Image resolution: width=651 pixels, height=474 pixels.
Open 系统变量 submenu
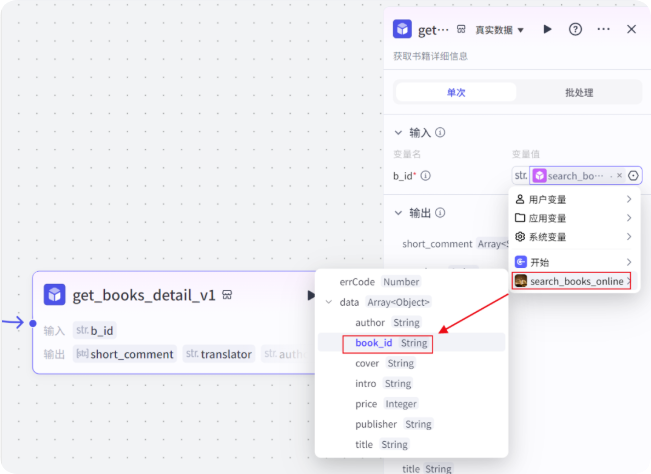(573, 237)
